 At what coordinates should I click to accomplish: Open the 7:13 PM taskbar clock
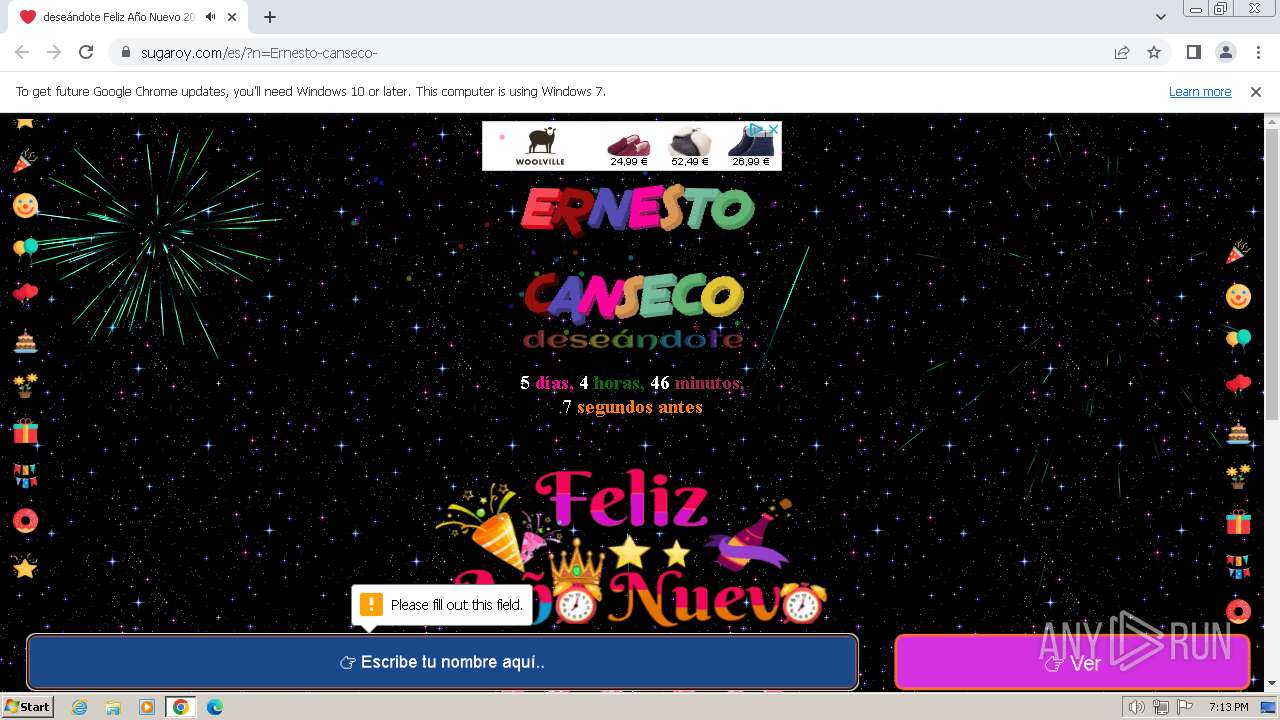(x=1228, y=707)
